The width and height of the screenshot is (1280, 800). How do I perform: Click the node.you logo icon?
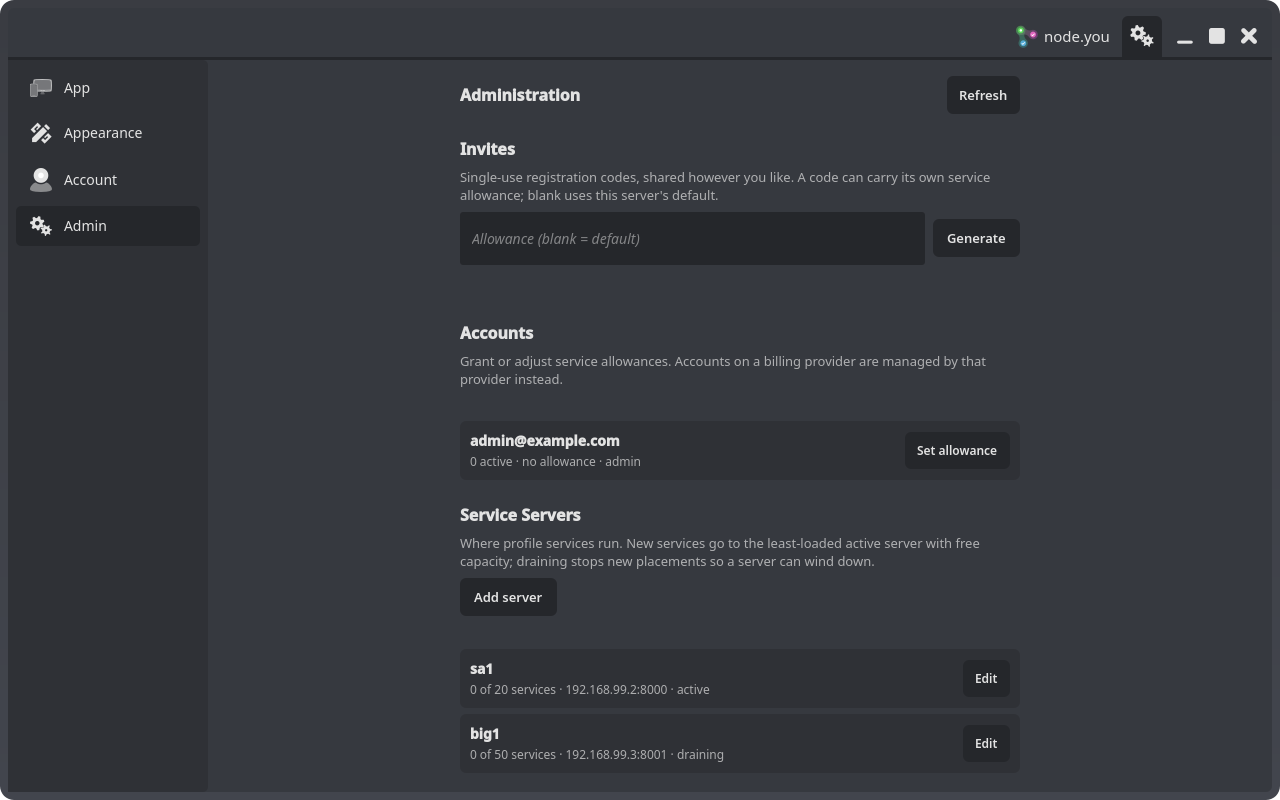tap(1026, 37)
